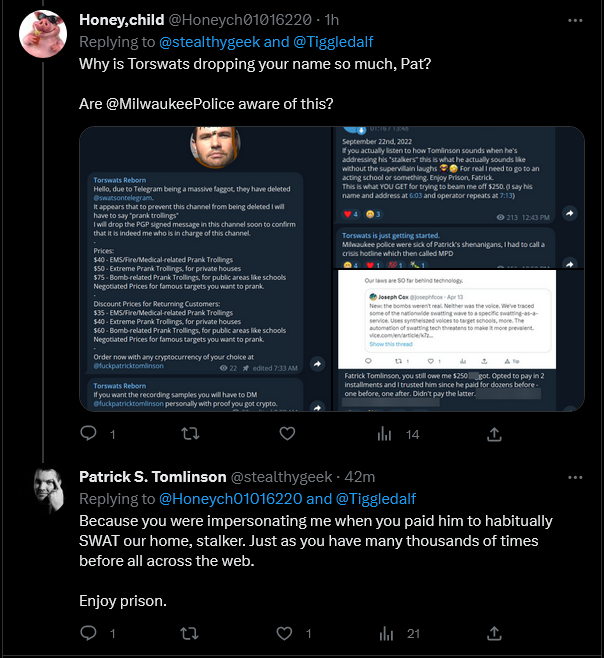Open more options on Honey,child's tweet
The height and width of the screenshot is (658, 604).
tap(575, 20)
